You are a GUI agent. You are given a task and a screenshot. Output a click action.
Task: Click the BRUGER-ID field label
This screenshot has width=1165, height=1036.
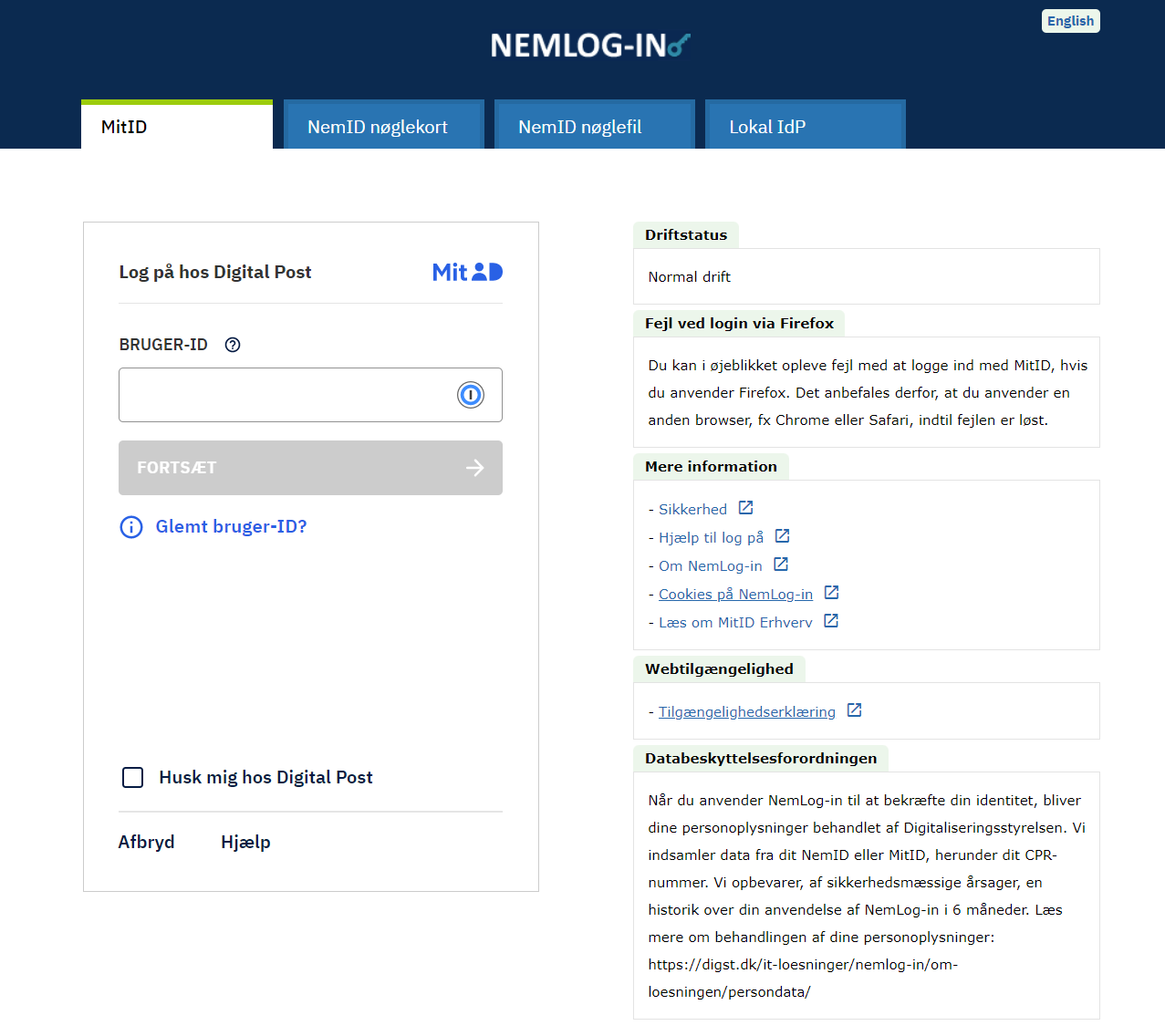tap(163, 345)
